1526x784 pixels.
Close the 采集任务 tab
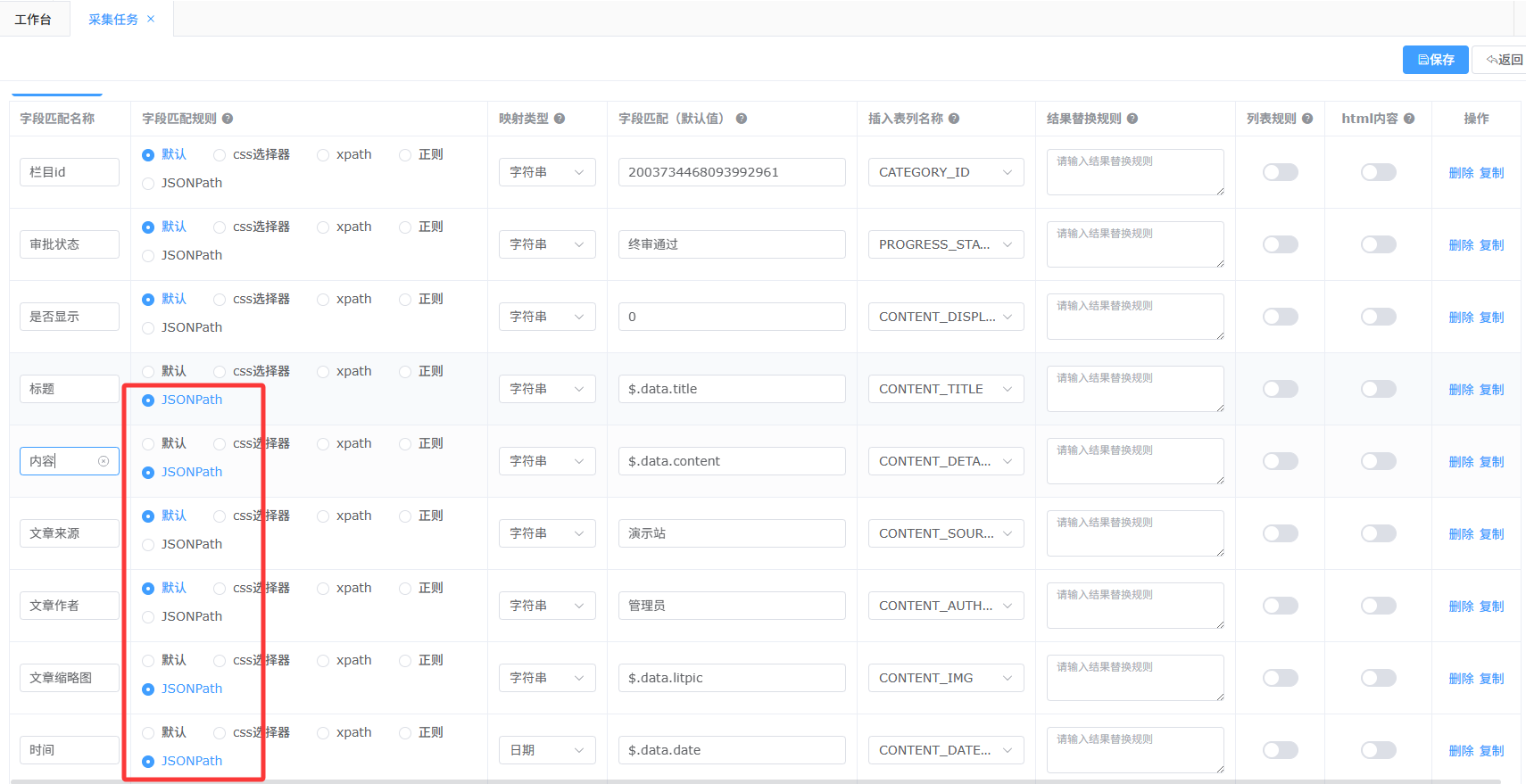tap(151, 19)
